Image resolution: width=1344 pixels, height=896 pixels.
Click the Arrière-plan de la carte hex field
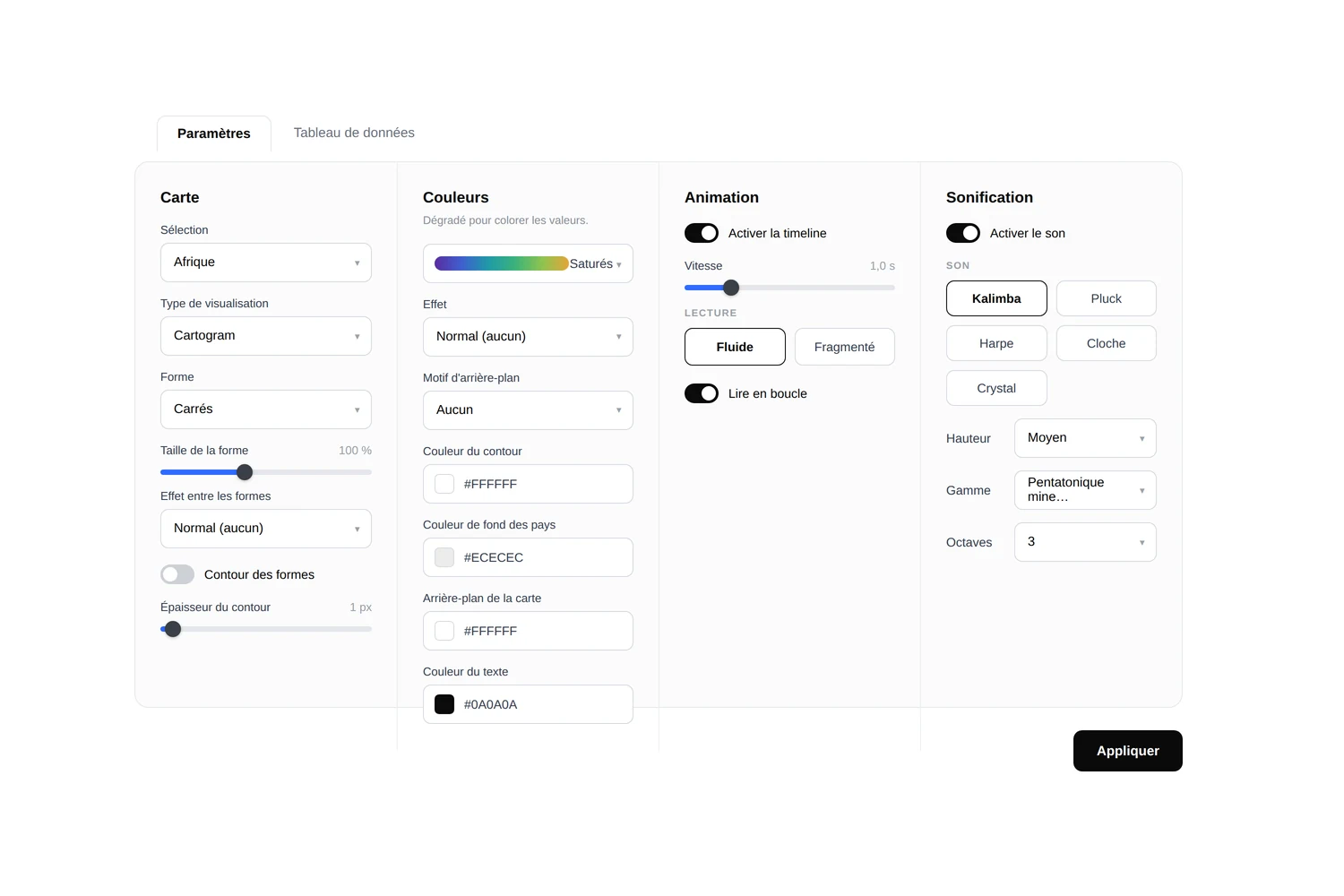coord(528,631)
